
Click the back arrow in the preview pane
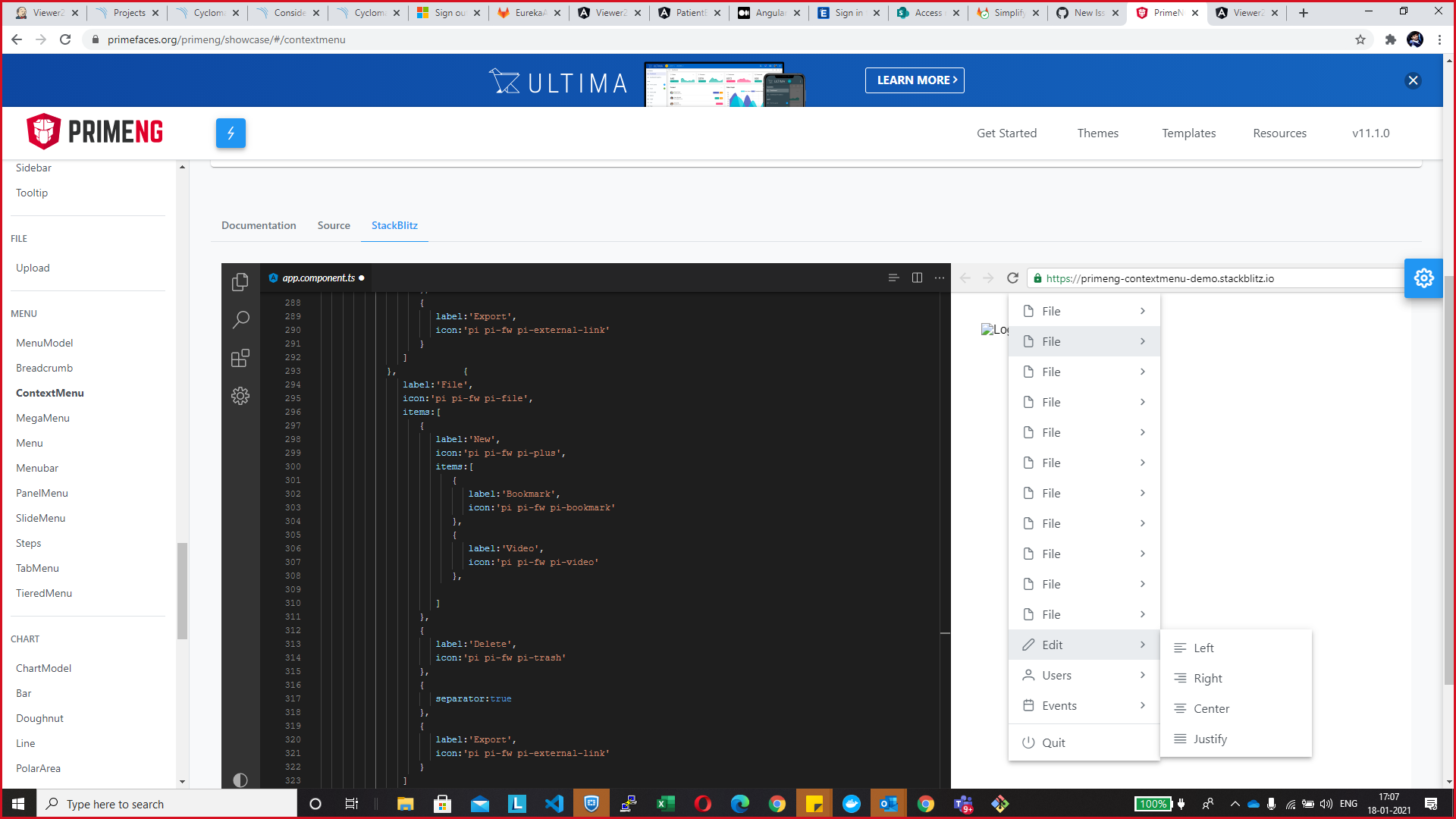pos(965,278)
